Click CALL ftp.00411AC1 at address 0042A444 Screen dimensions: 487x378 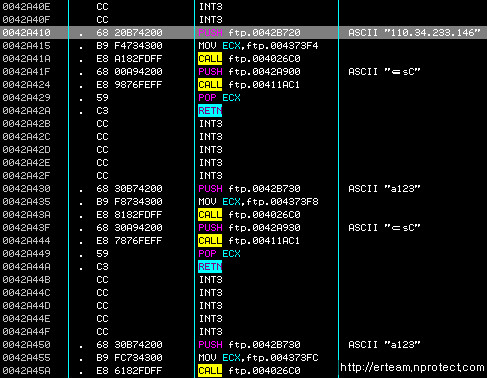point(249,241)
